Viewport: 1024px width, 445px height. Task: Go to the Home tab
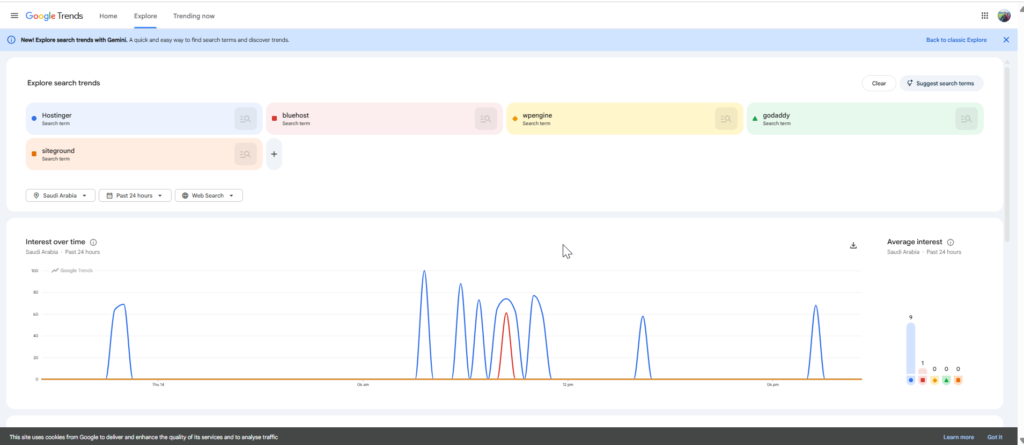coord(108,16)
